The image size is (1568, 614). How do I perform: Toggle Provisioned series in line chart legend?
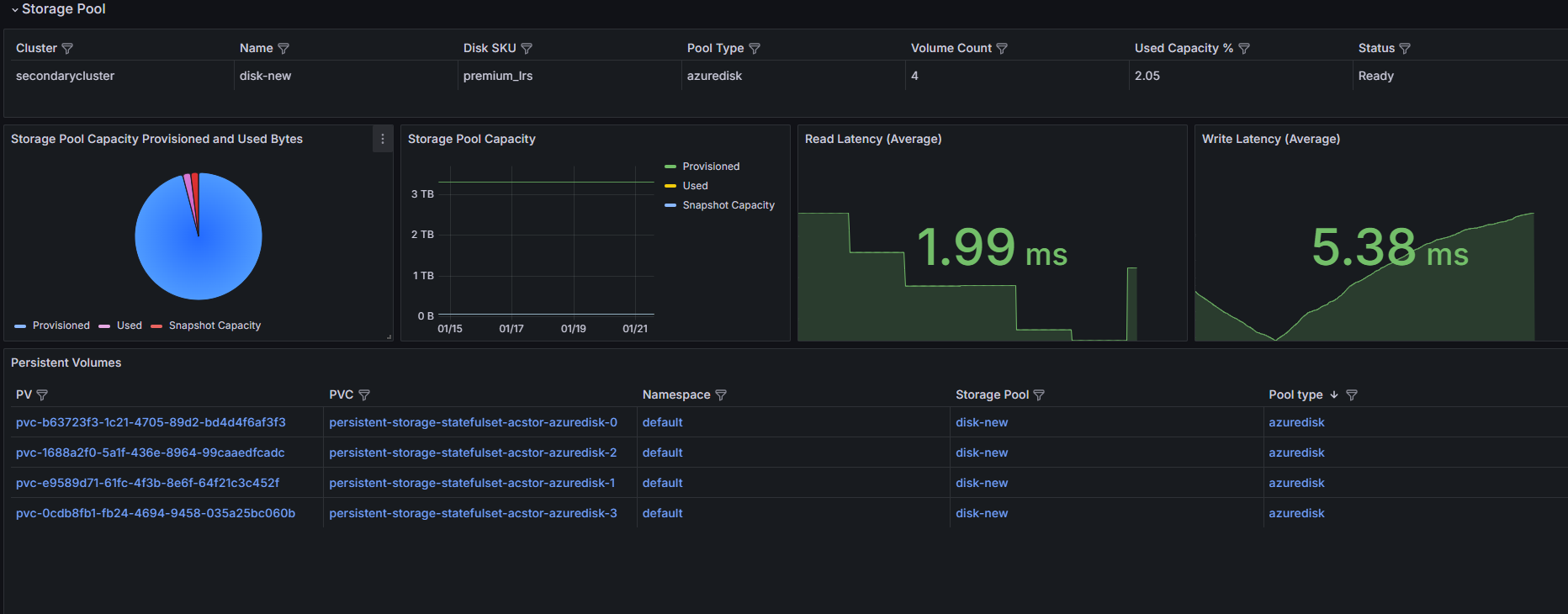point(711,167)
